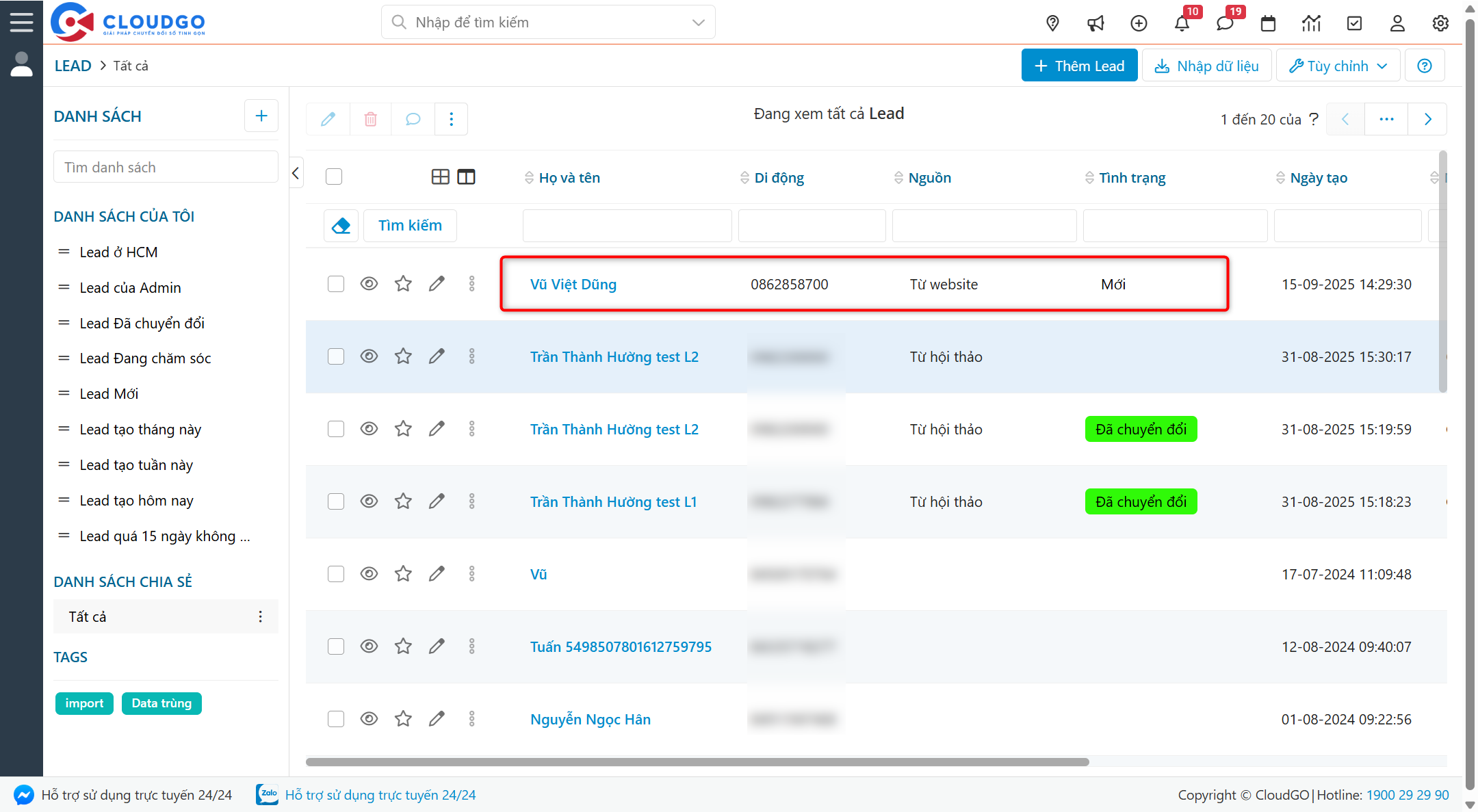Switch to split column view icon

[x=466, y=177]
